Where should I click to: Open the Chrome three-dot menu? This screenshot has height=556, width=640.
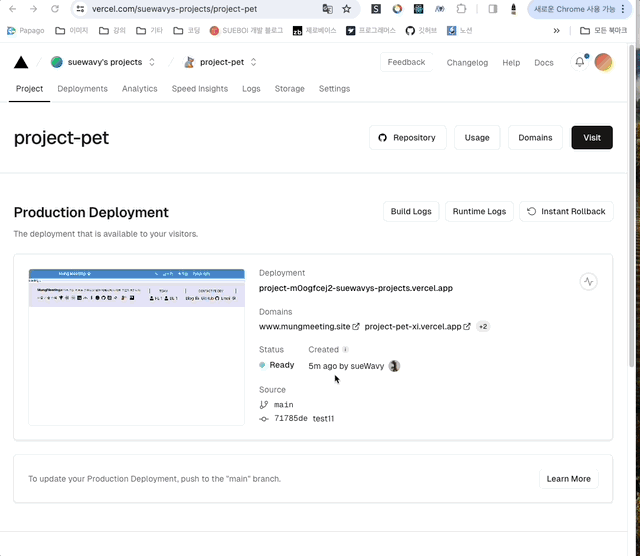[623, 9]
